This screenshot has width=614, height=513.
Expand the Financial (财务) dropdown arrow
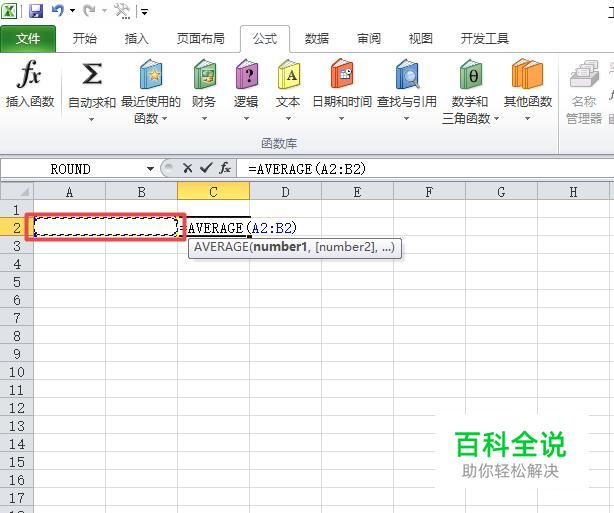[204, 118]
